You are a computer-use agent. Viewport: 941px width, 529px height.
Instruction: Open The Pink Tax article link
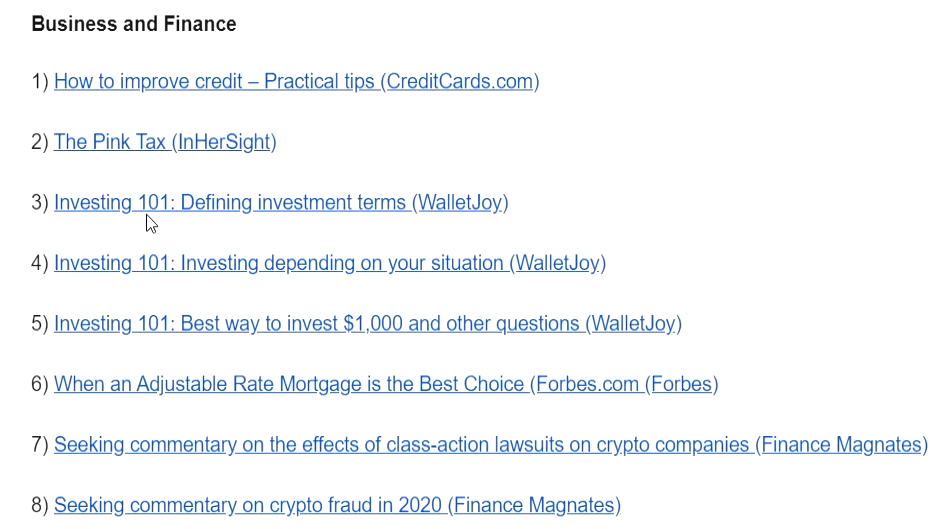click(x=165, y=142)
